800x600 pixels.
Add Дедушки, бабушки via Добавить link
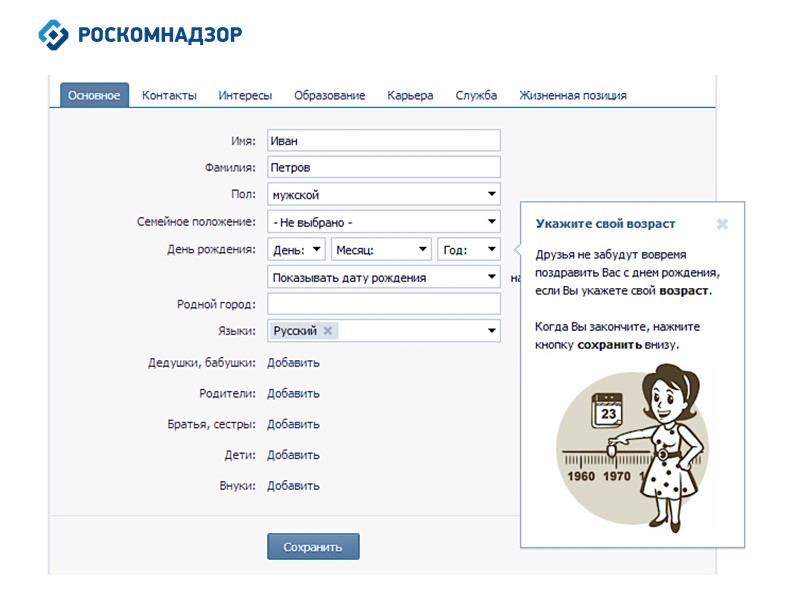click(293, 363)
